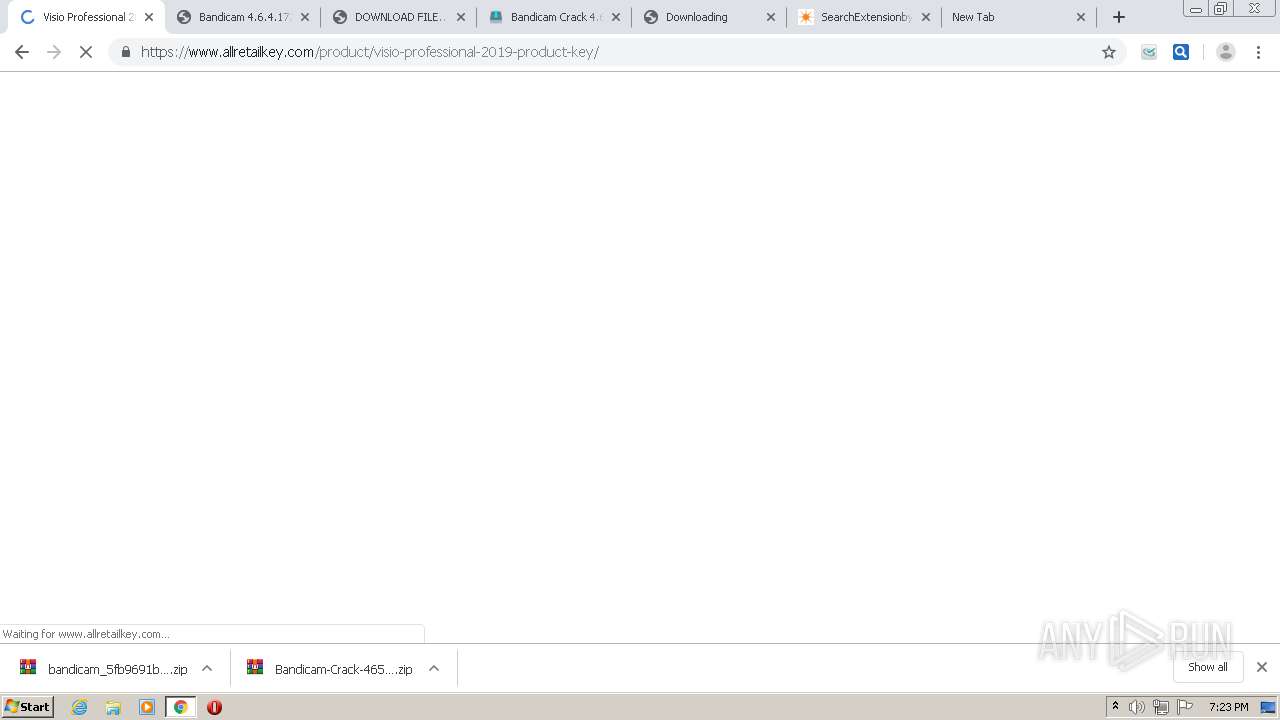Open the Windows Start menu
The height and width of the screenshot is (720, 1280).
click(x=28, y=707)
